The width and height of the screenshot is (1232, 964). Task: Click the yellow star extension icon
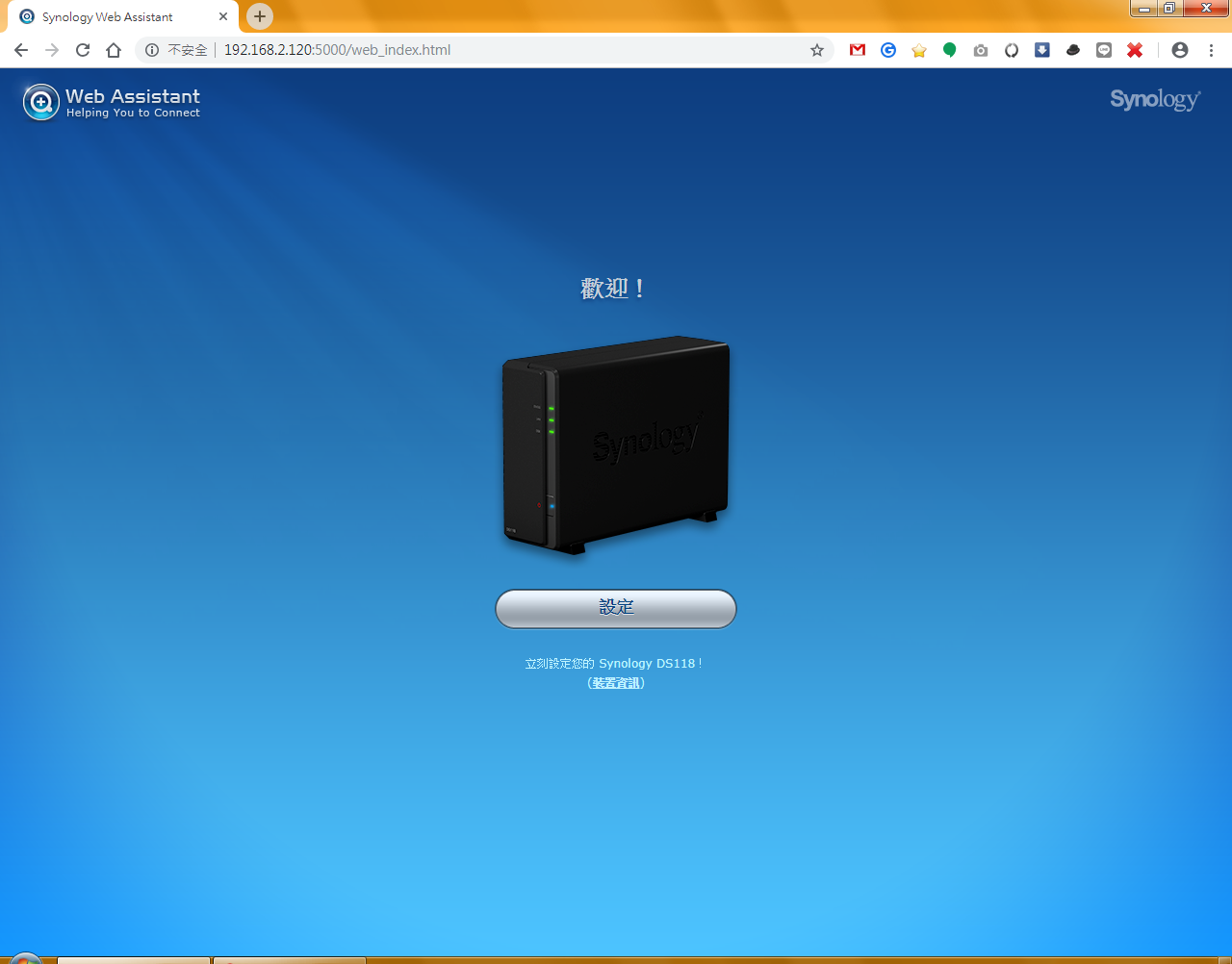(x=919, y=50)
